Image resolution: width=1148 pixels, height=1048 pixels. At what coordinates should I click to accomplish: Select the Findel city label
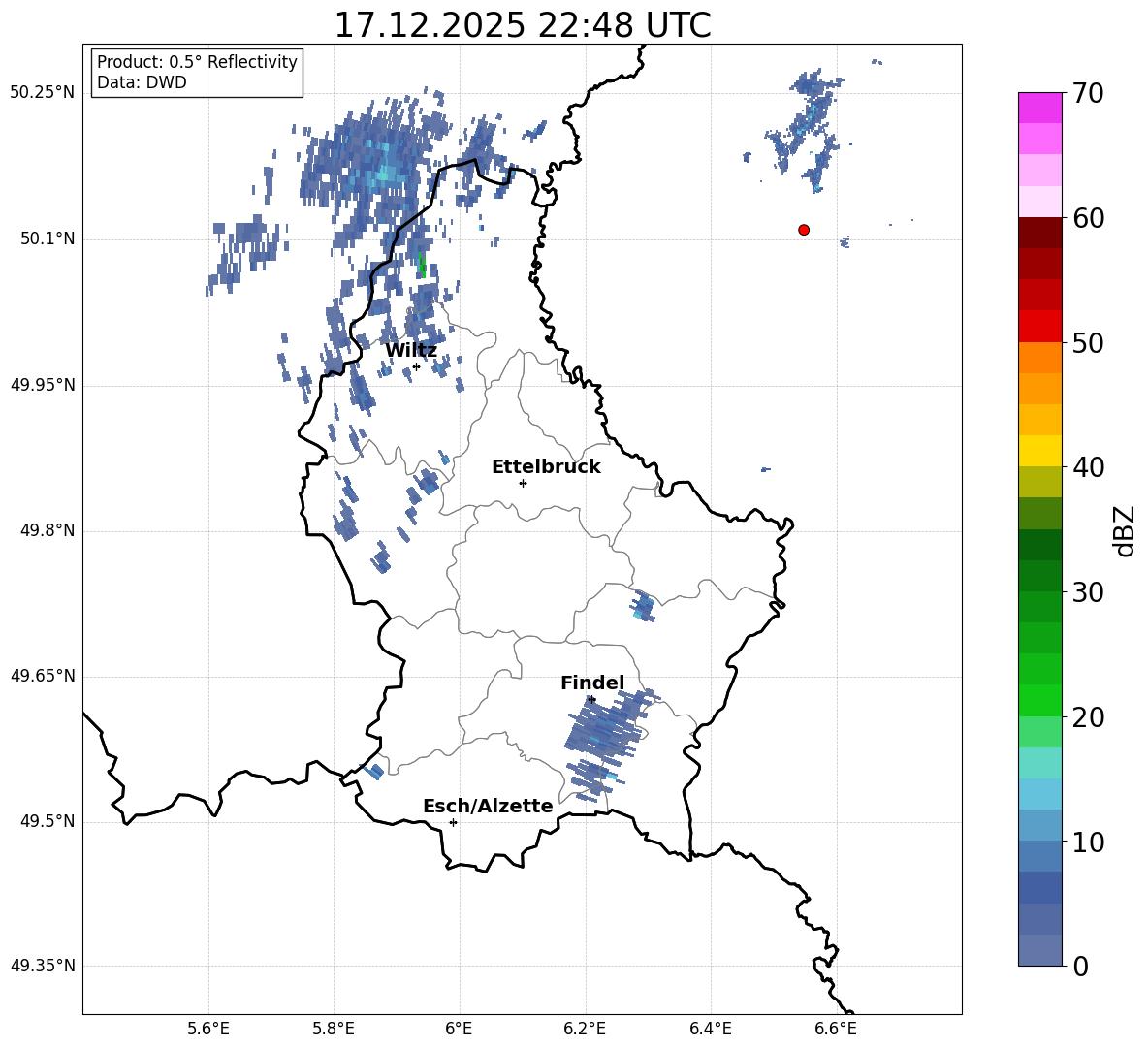(592, 683)
